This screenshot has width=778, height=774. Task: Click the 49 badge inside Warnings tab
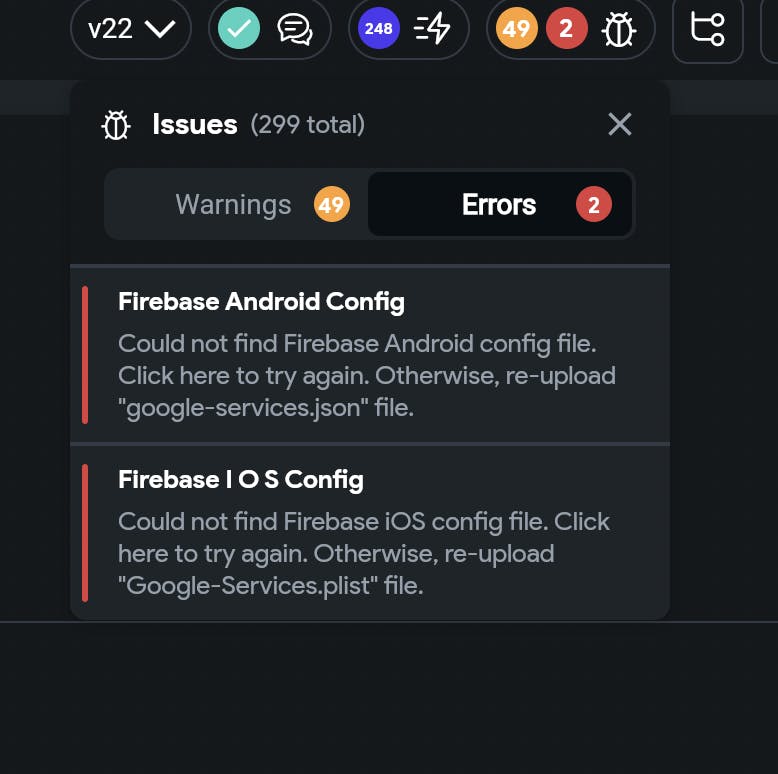332,204
